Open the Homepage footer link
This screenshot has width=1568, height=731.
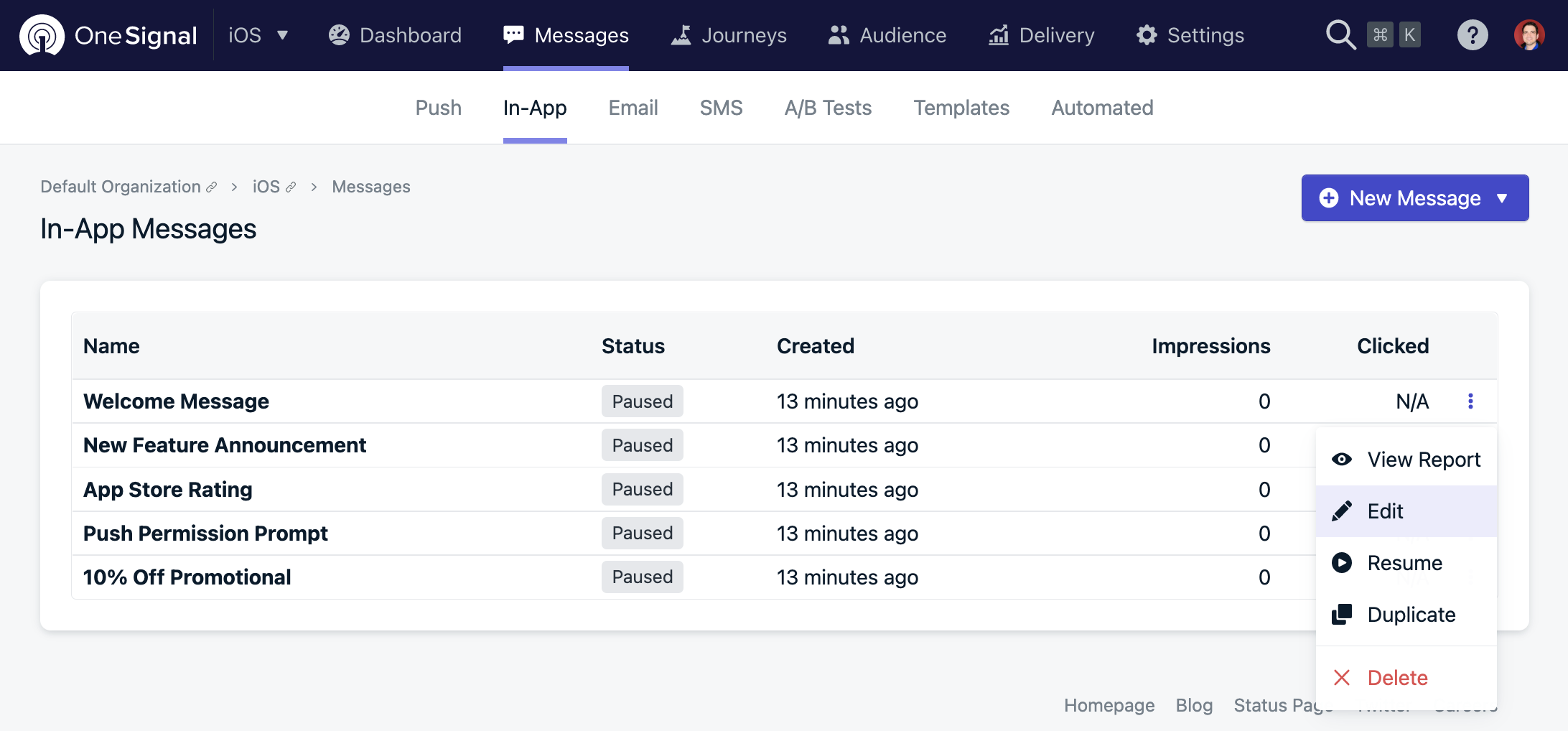[x=1109, y=705]
